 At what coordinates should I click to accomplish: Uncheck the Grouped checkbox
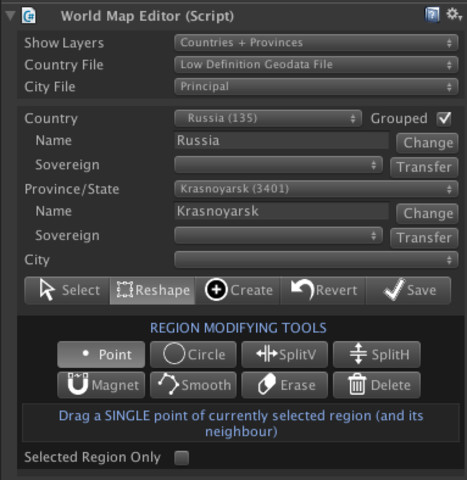click(444, 118)
